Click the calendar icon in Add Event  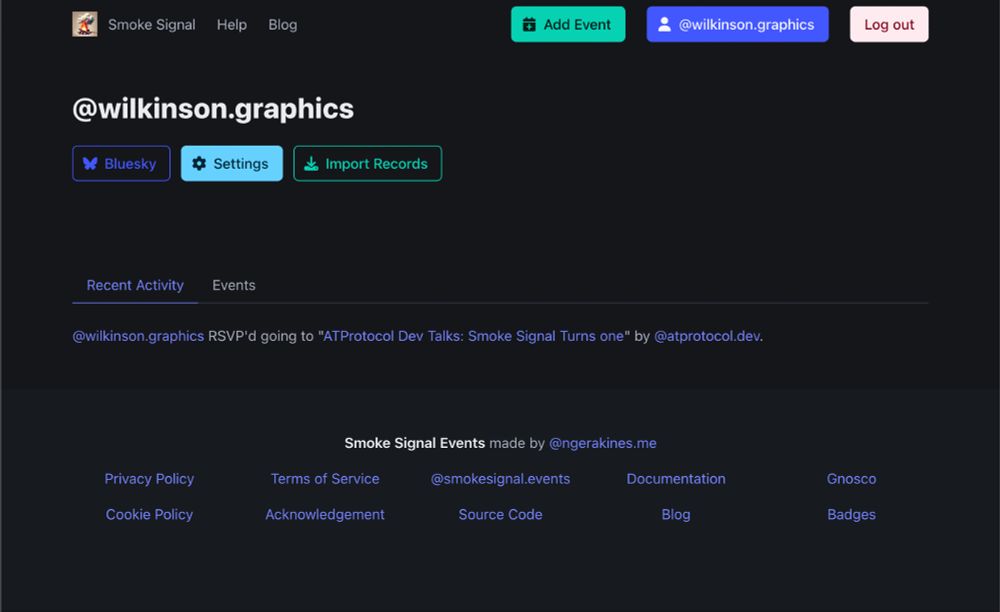click(529, 24)
